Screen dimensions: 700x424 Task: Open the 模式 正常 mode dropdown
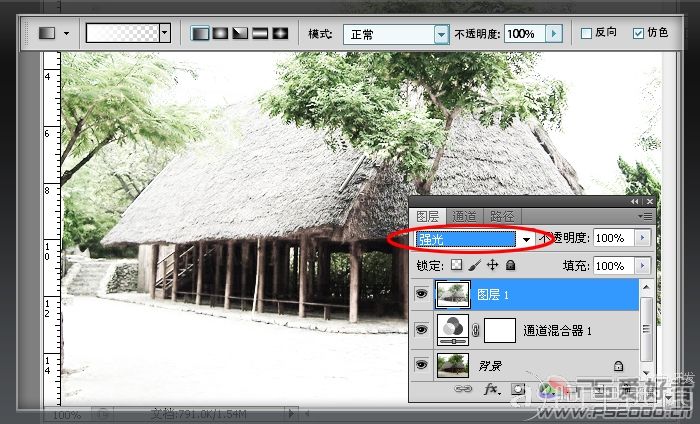pyautogui.click(x=396, y=34)
